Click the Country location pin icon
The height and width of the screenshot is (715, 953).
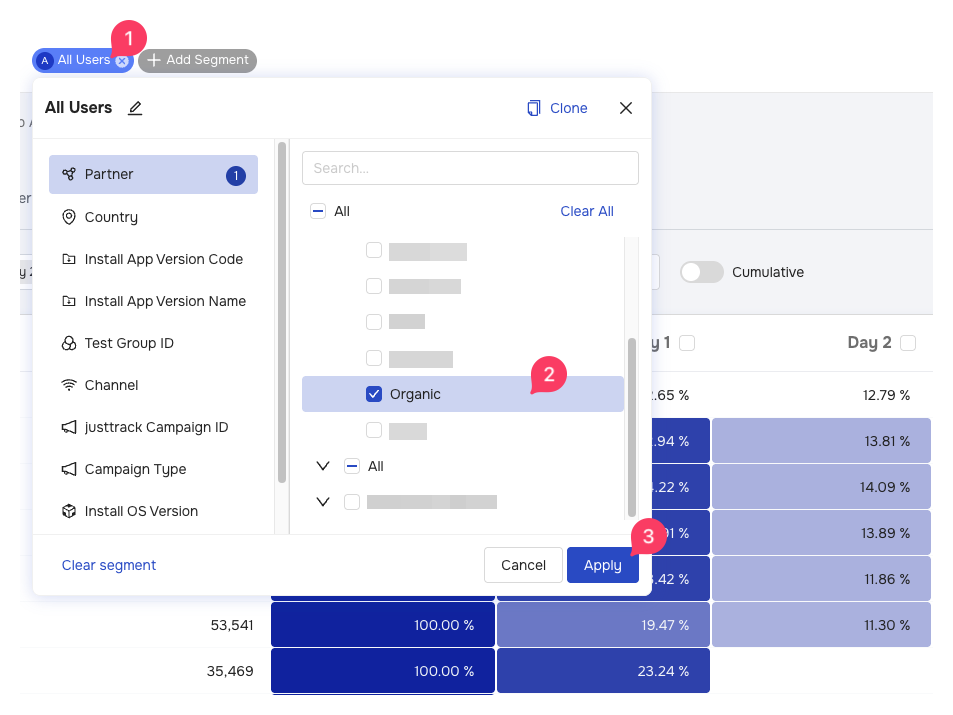(x=69, y=217)
